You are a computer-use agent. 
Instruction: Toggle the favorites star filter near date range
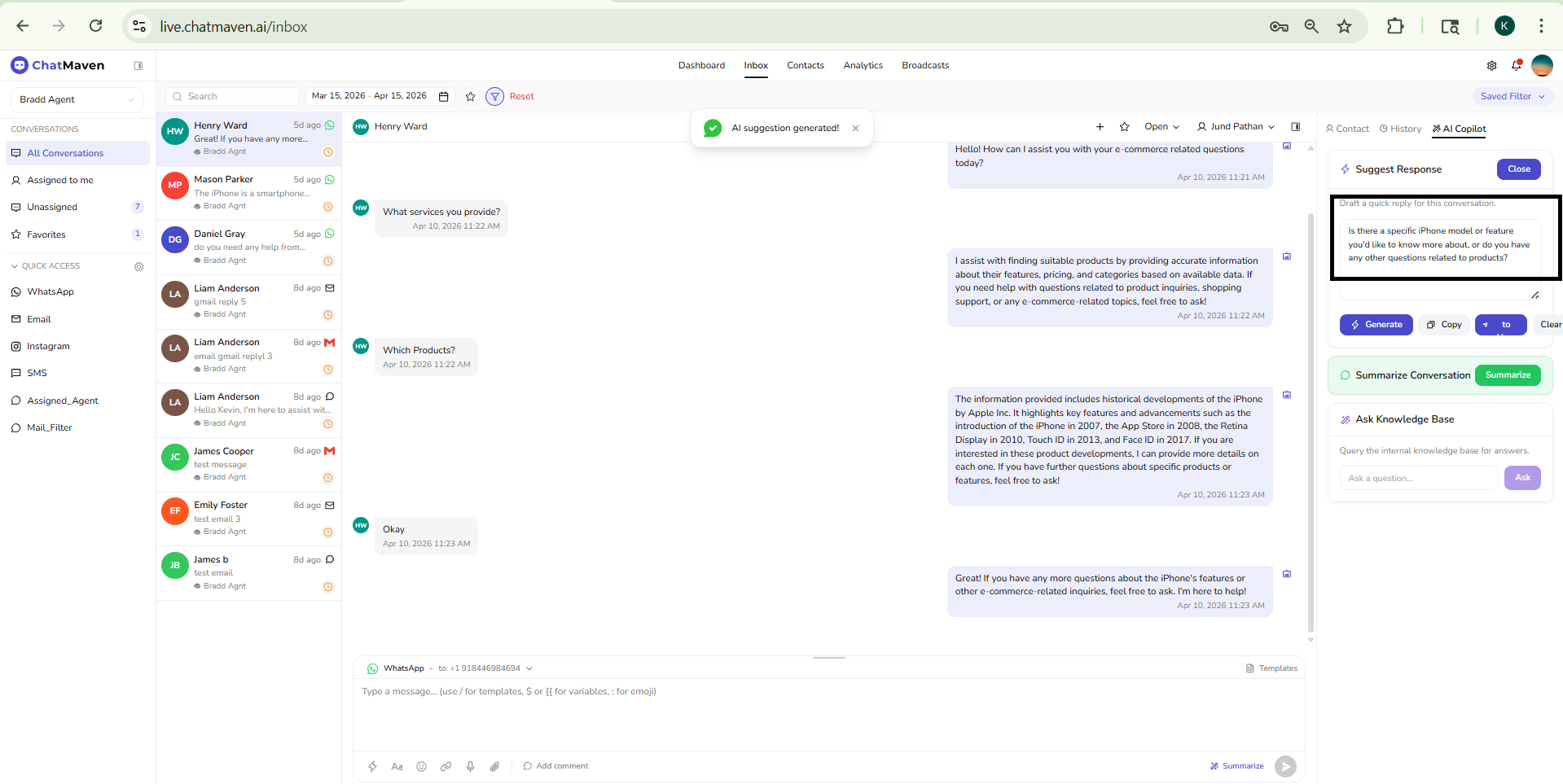click(470, 96)
